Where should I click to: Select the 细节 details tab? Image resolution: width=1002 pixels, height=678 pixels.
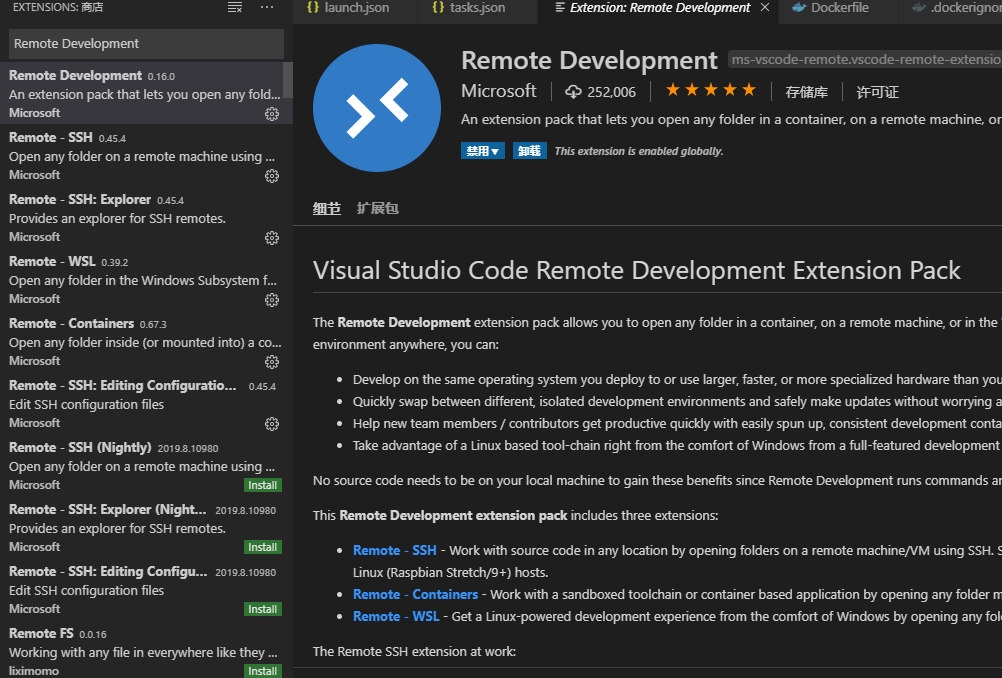click(327, 208)
